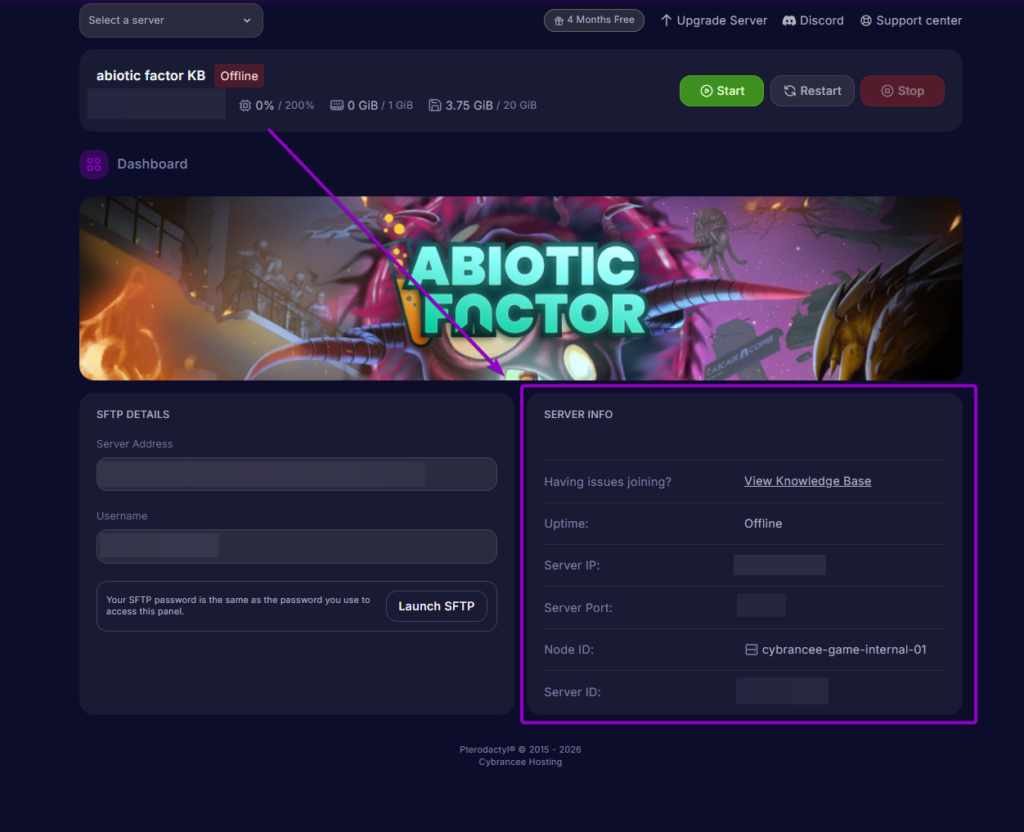This screenshot has width=1024, height=832.
Task: Open the Support center link
Action: [911, 20]
